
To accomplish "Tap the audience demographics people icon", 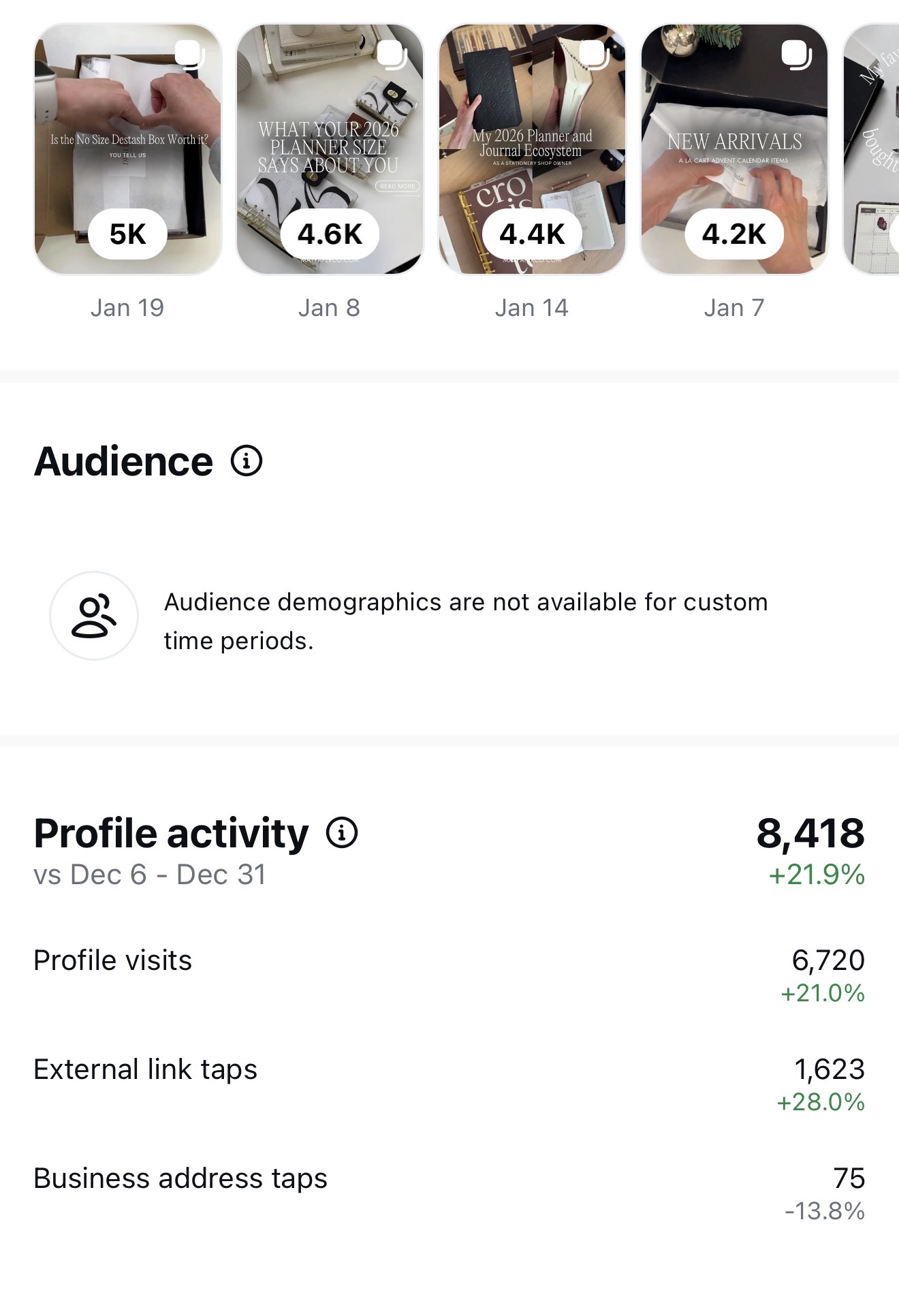I will 94,616.
